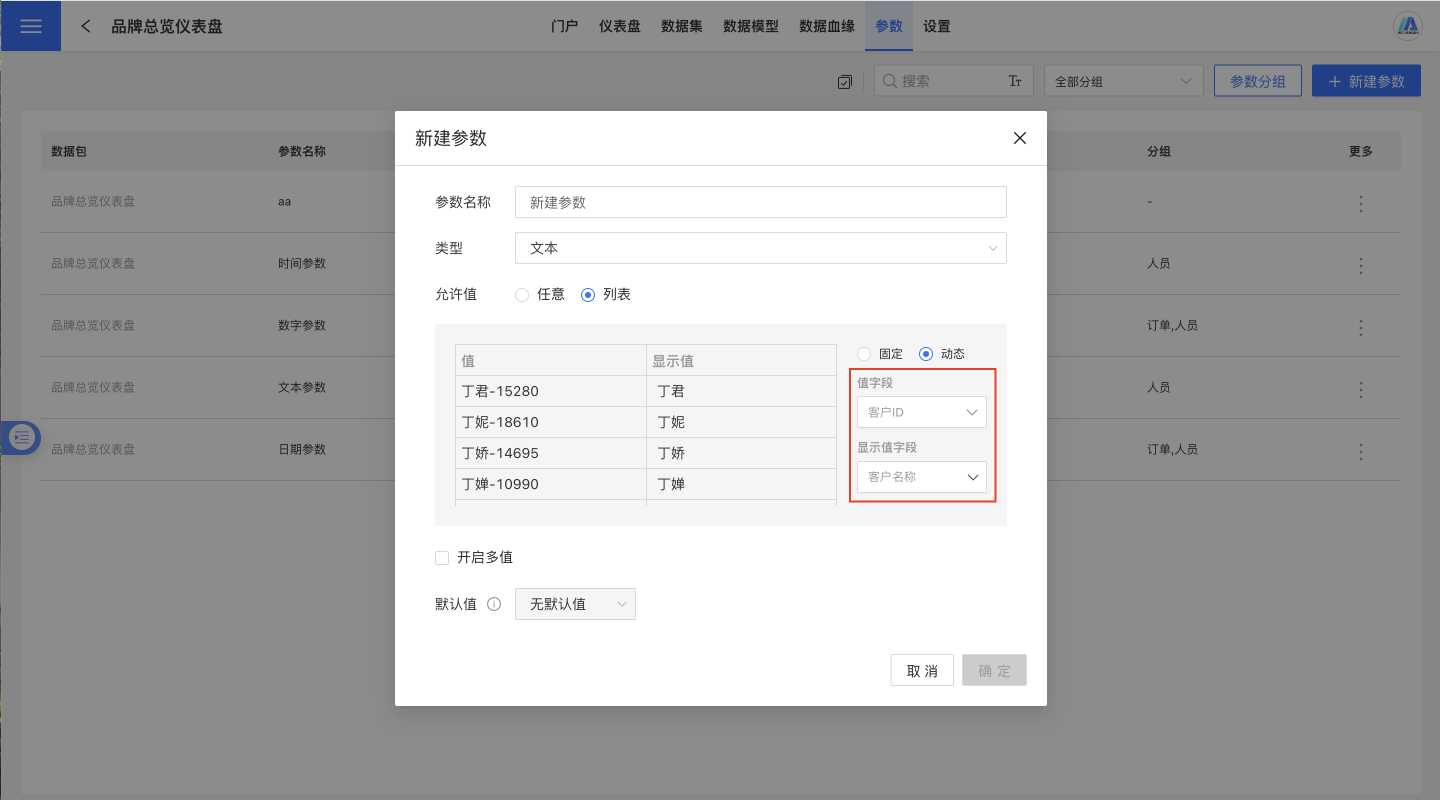
Task: Open the 默认值 dropdown showing 无默认值
Action: pyautogui.click(x=575, y=604)
